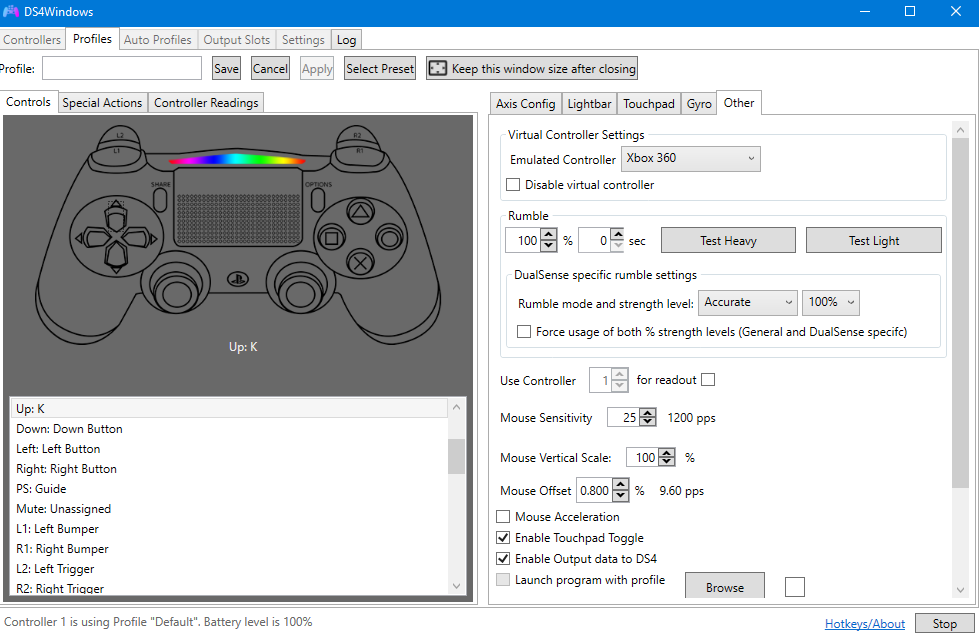Click the square button on the controller

pyautogui.click(x=329, y=238)
